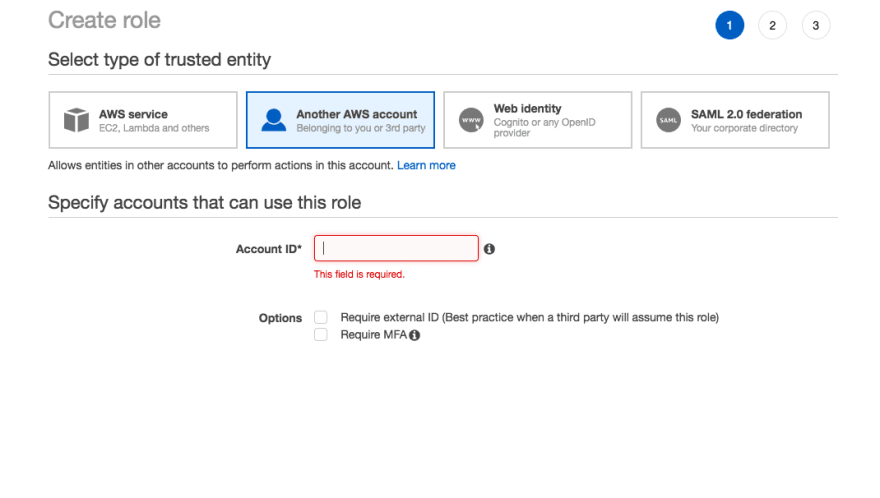Screen dimensions: 880x498
Task: Click the 'Account ID*' label
Action: coord(269,249)
